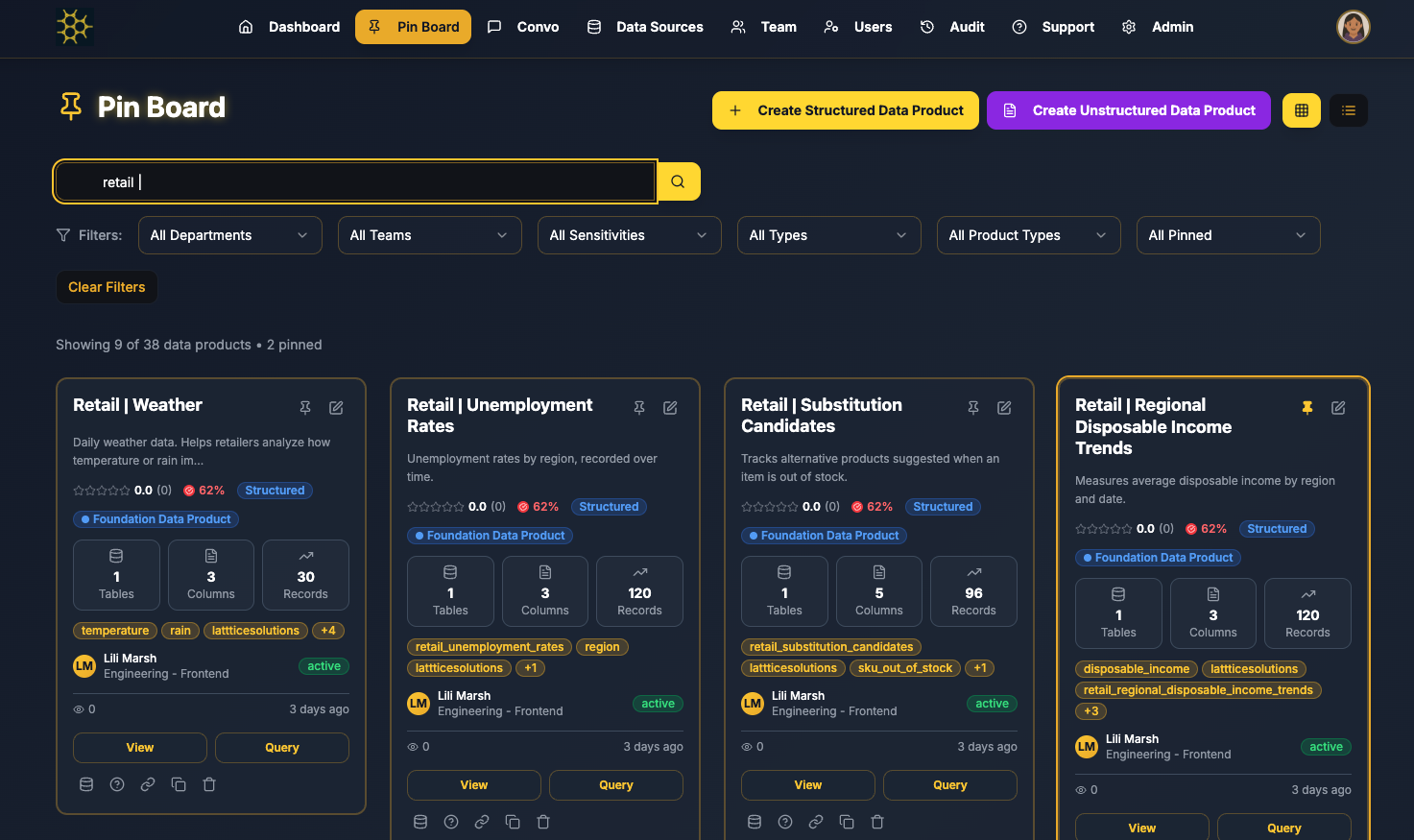
Task: Click copy icon on Unemployment Rates card
Action: pyautogui.click(x=513, y=822)
